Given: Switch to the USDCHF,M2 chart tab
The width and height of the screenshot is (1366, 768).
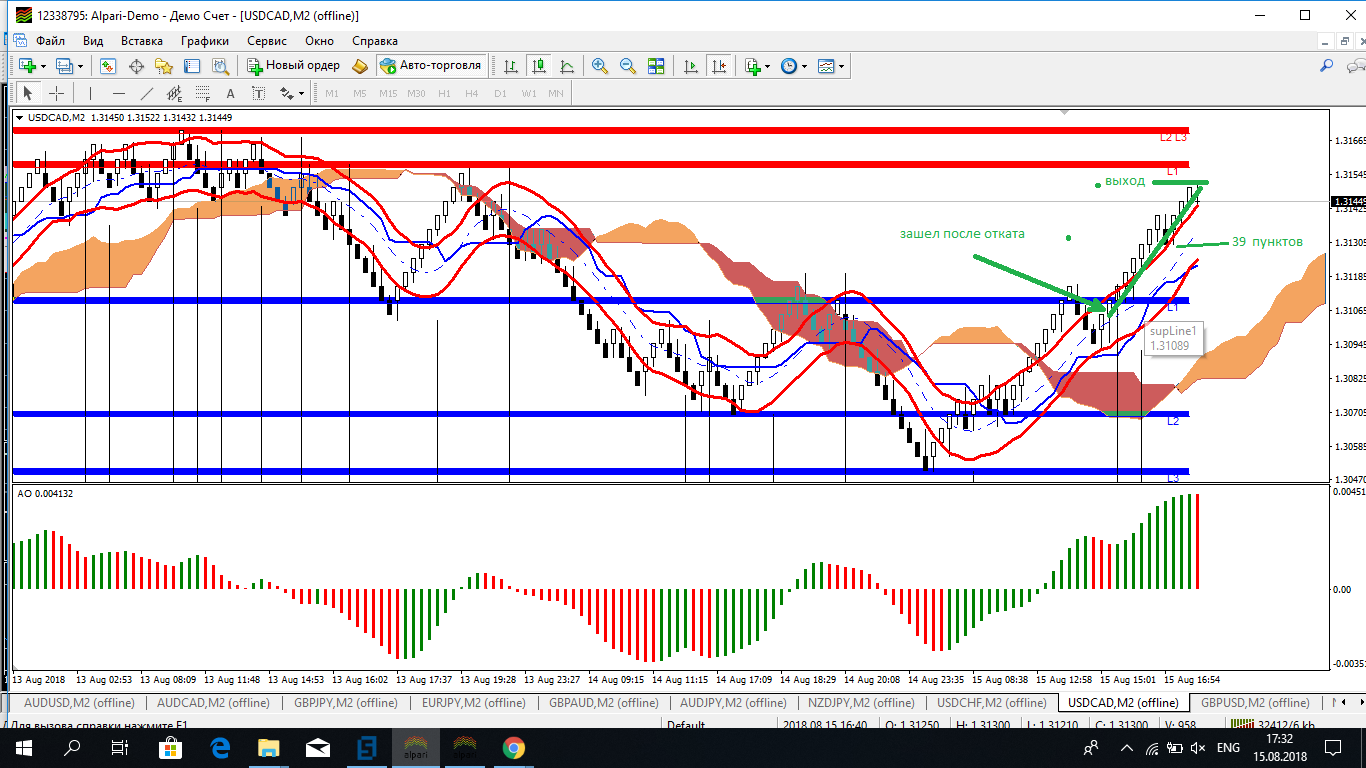Looking at the screenshot, I should click(x=991, y=703).
